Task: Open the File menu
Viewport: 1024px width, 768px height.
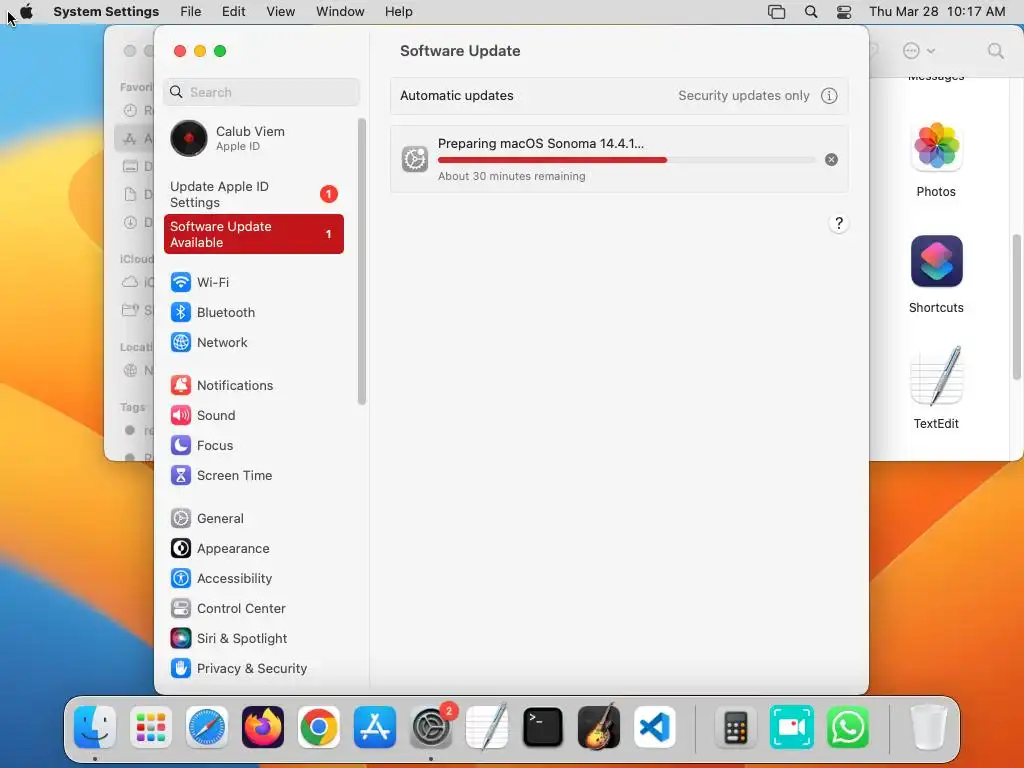Action: coord(191,11)
